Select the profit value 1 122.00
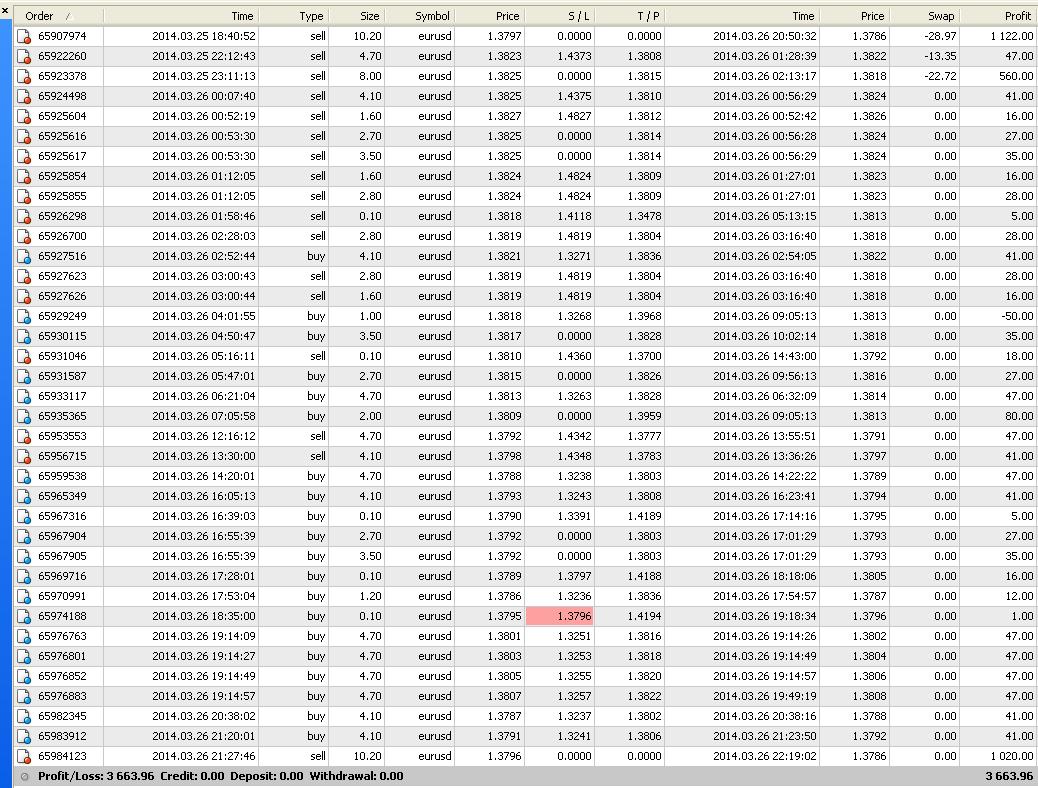This screenshot has height=788, width=1038. pos(1012,36)
